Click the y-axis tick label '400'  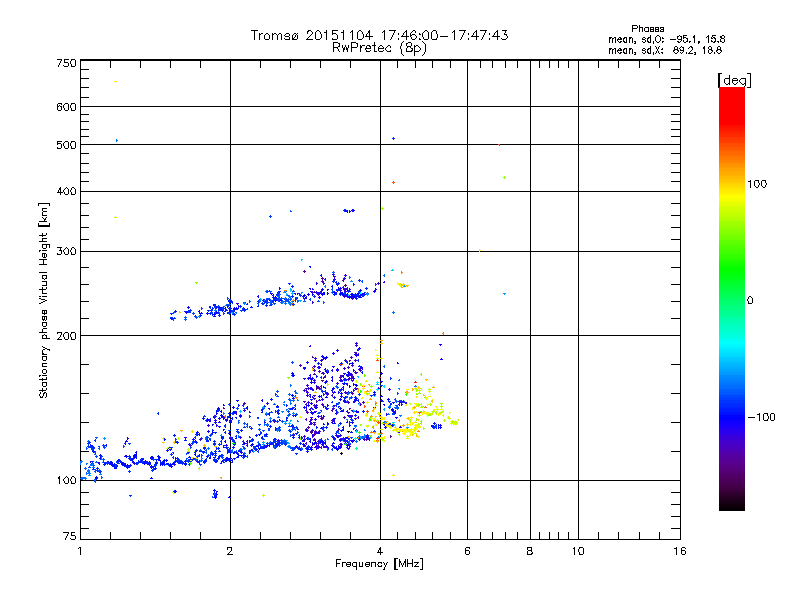point(66,191)
